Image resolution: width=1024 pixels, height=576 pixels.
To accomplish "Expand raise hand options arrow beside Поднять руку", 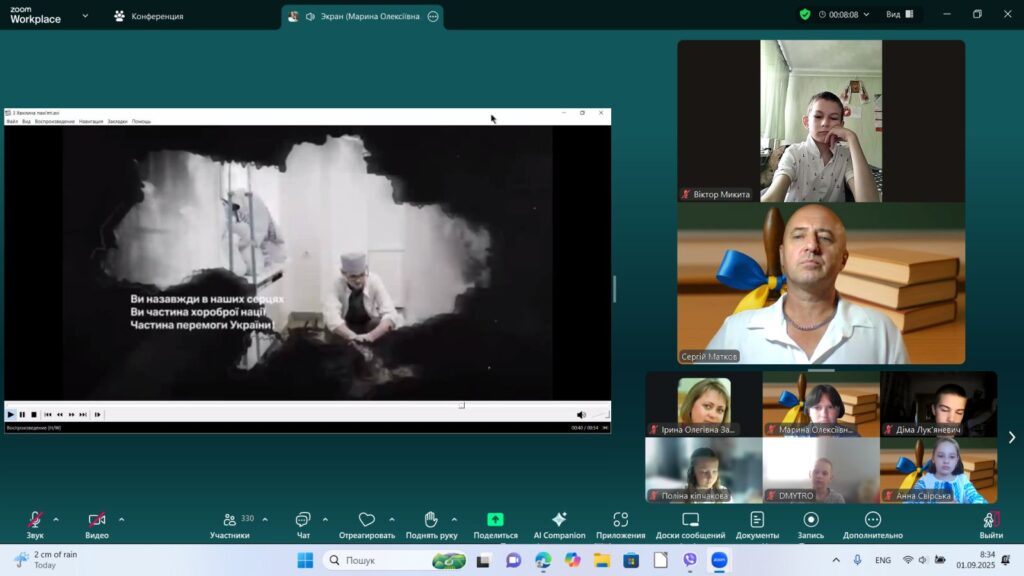I will pyautogui.click(x=455, y=520).
